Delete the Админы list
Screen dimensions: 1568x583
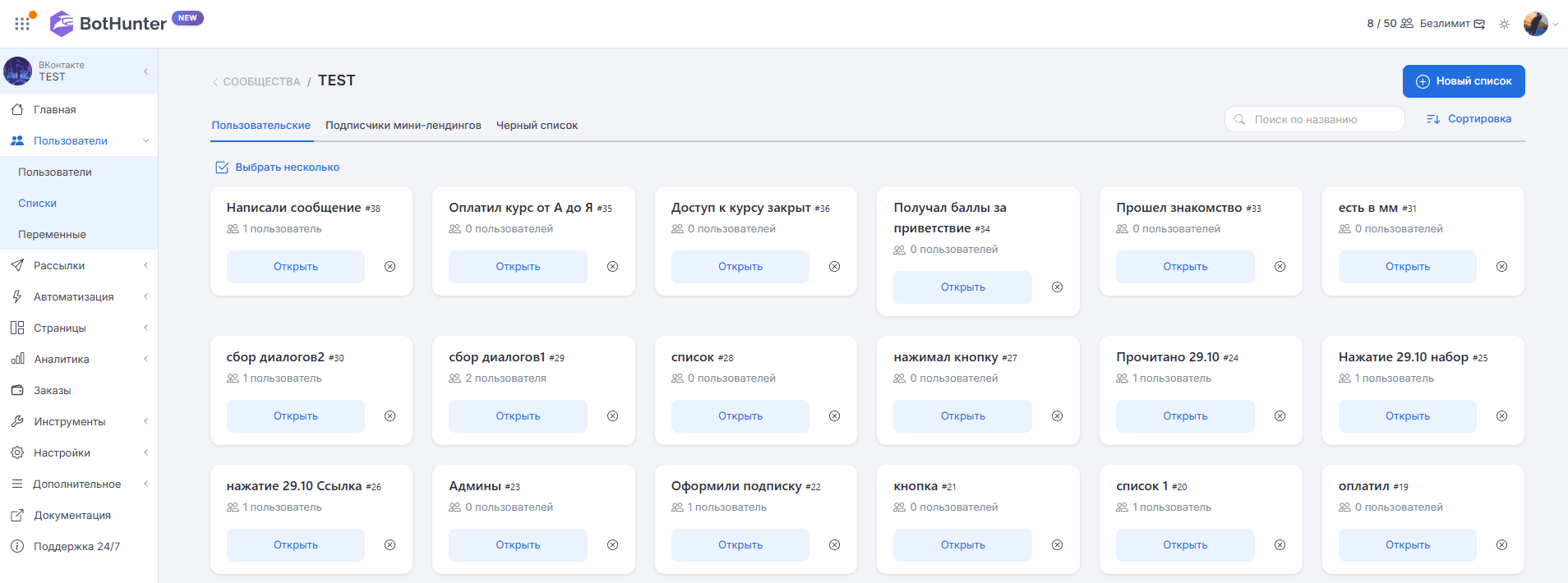coord(612,545)
